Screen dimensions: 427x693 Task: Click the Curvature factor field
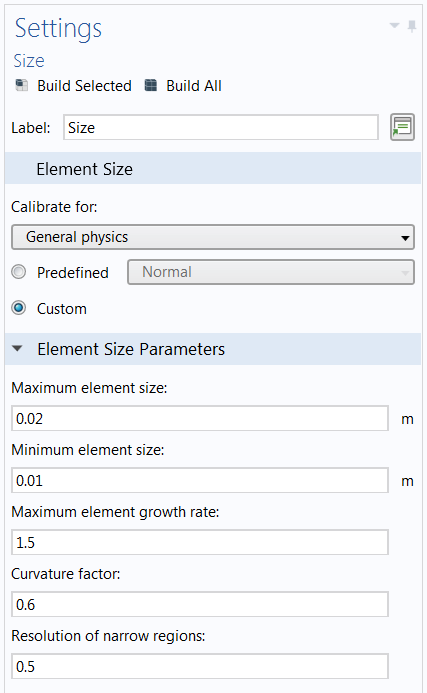(200, 604)
